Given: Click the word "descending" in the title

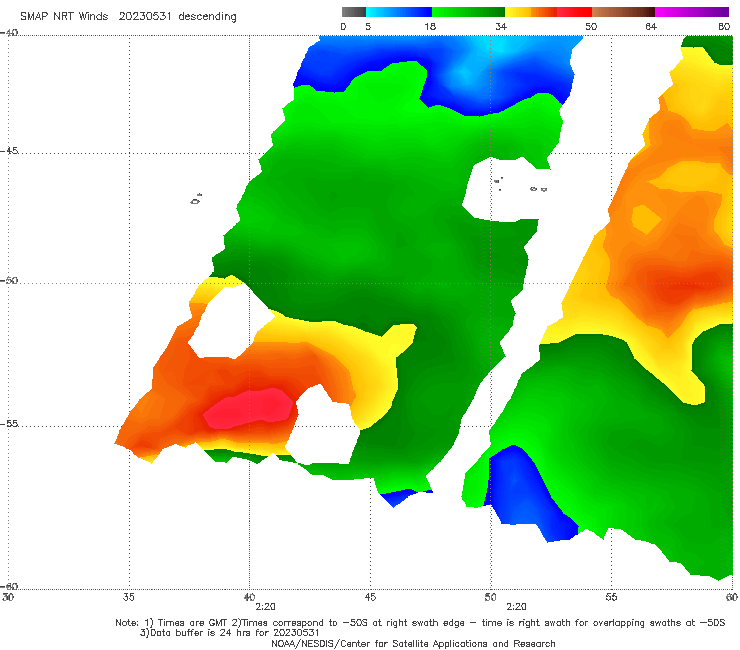Looking at the screenshot, I should [208, 17].
